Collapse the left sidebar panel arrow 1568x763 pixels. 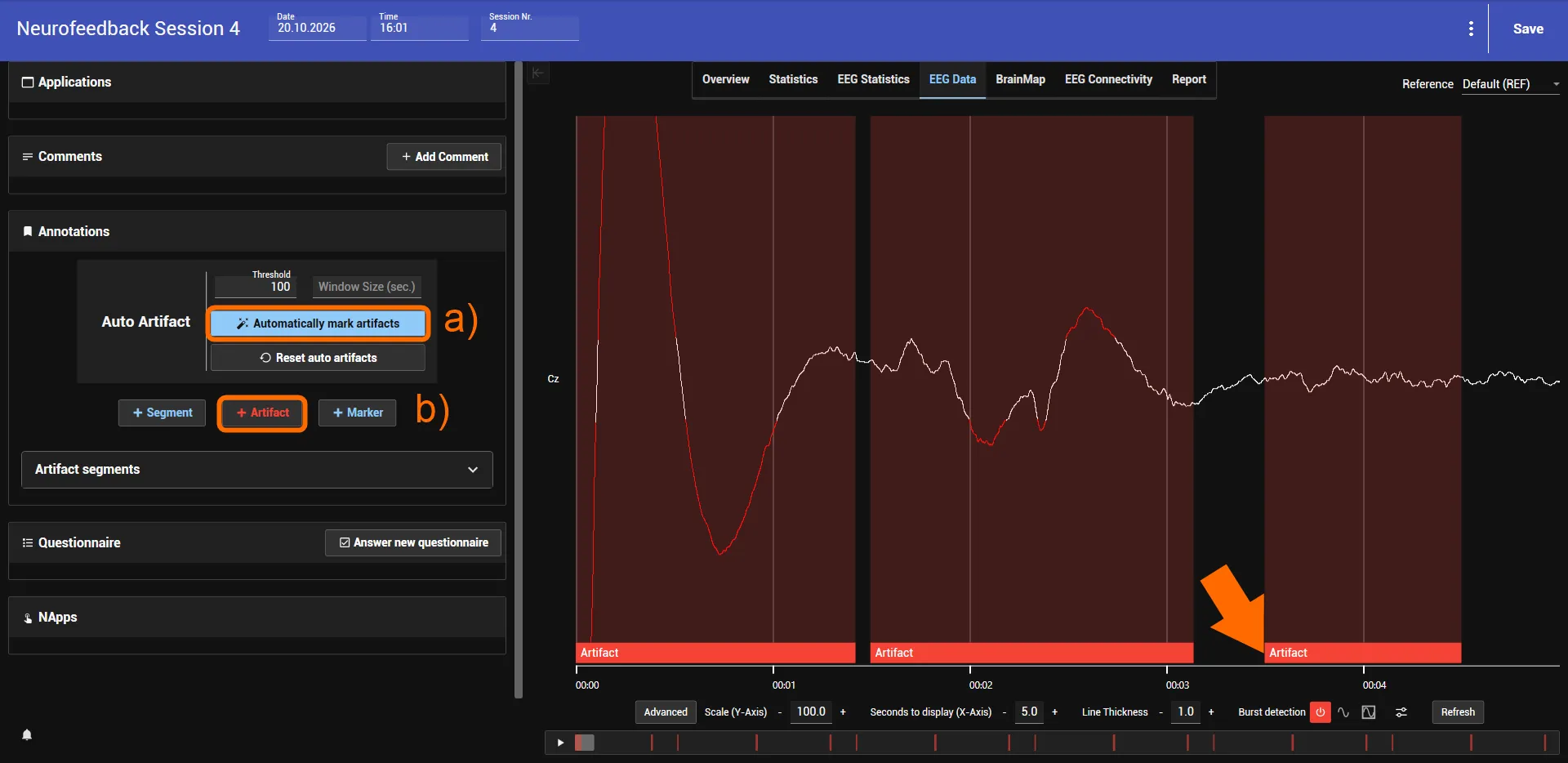(x=537, y=74)
